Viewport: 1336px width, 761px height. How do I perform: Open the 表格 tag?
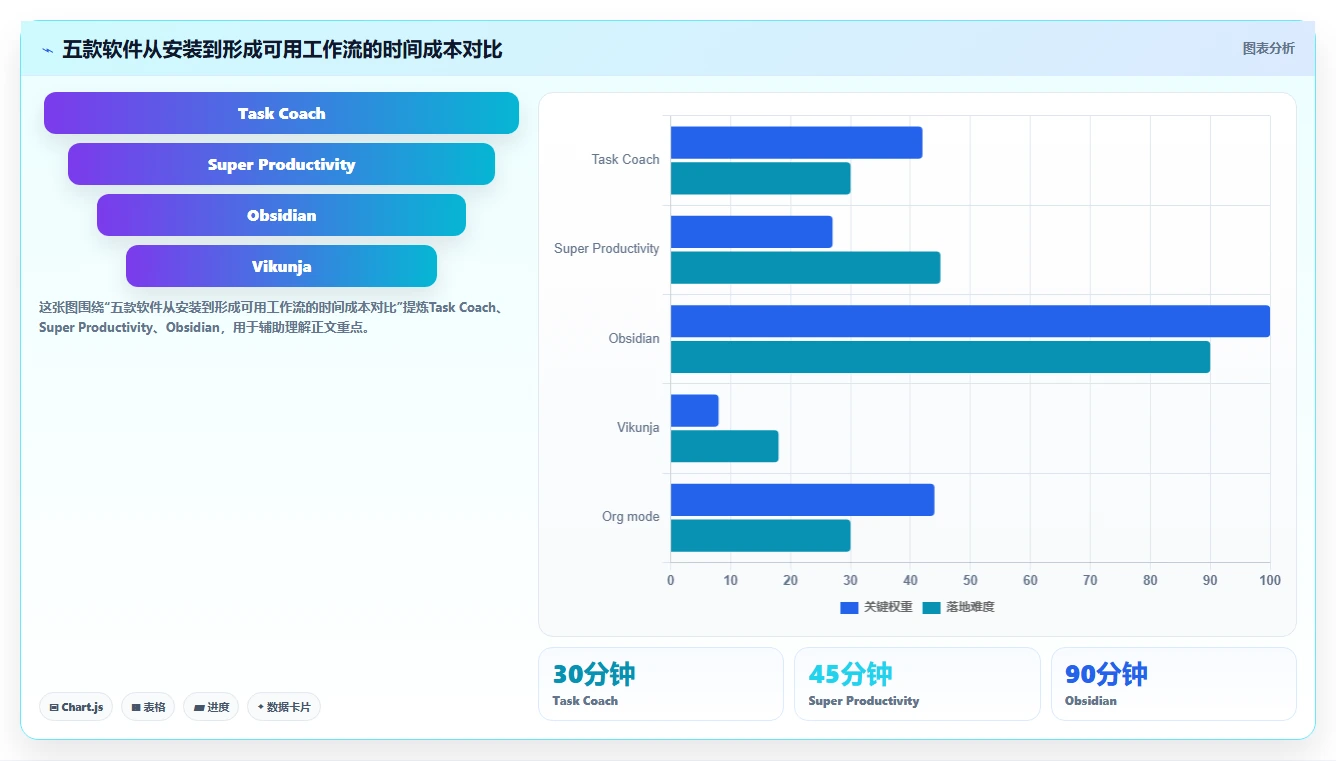tap(148, 707)
